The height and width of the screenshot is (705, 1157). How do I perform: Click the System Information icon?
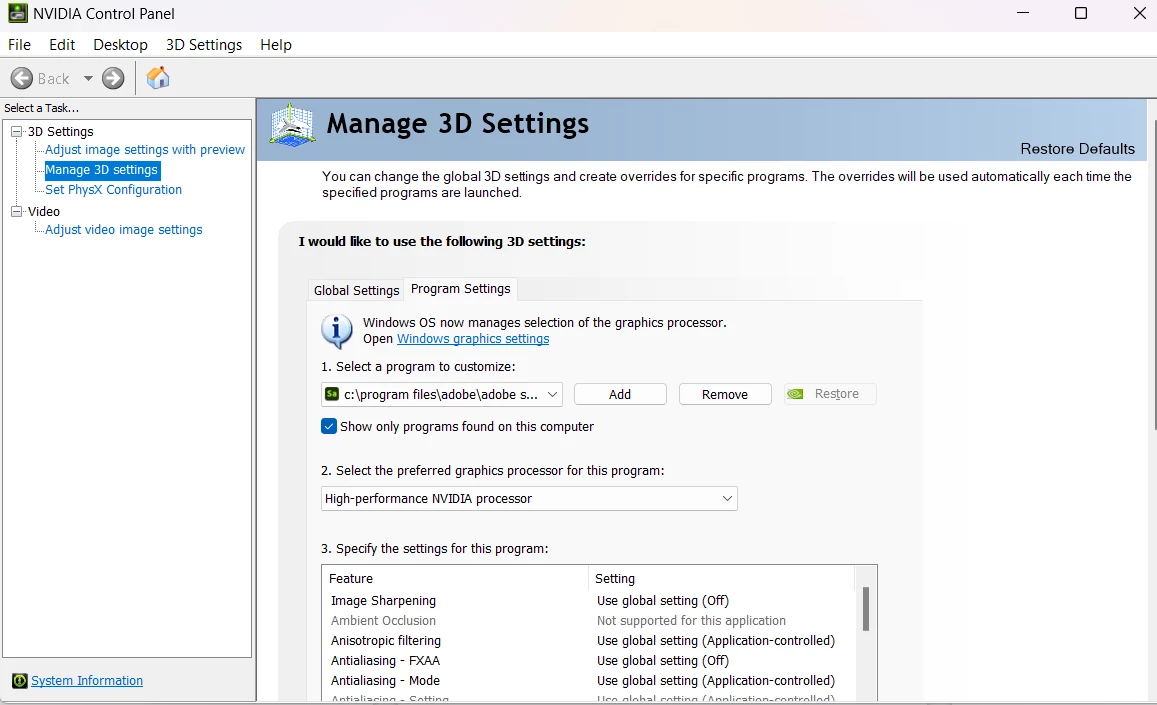point(20,681)
